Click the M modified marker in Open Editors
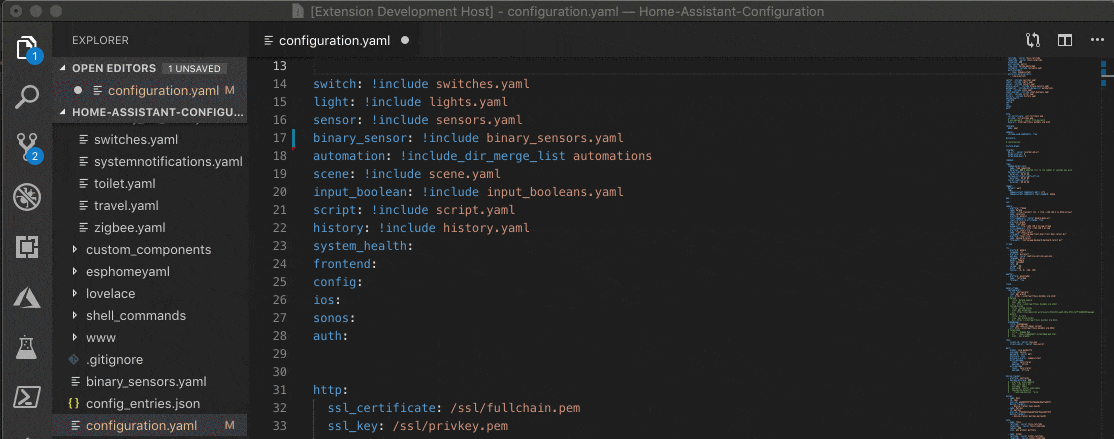Screen dimensions: 1114x439 pyautogui.click(x=229, y=90)
